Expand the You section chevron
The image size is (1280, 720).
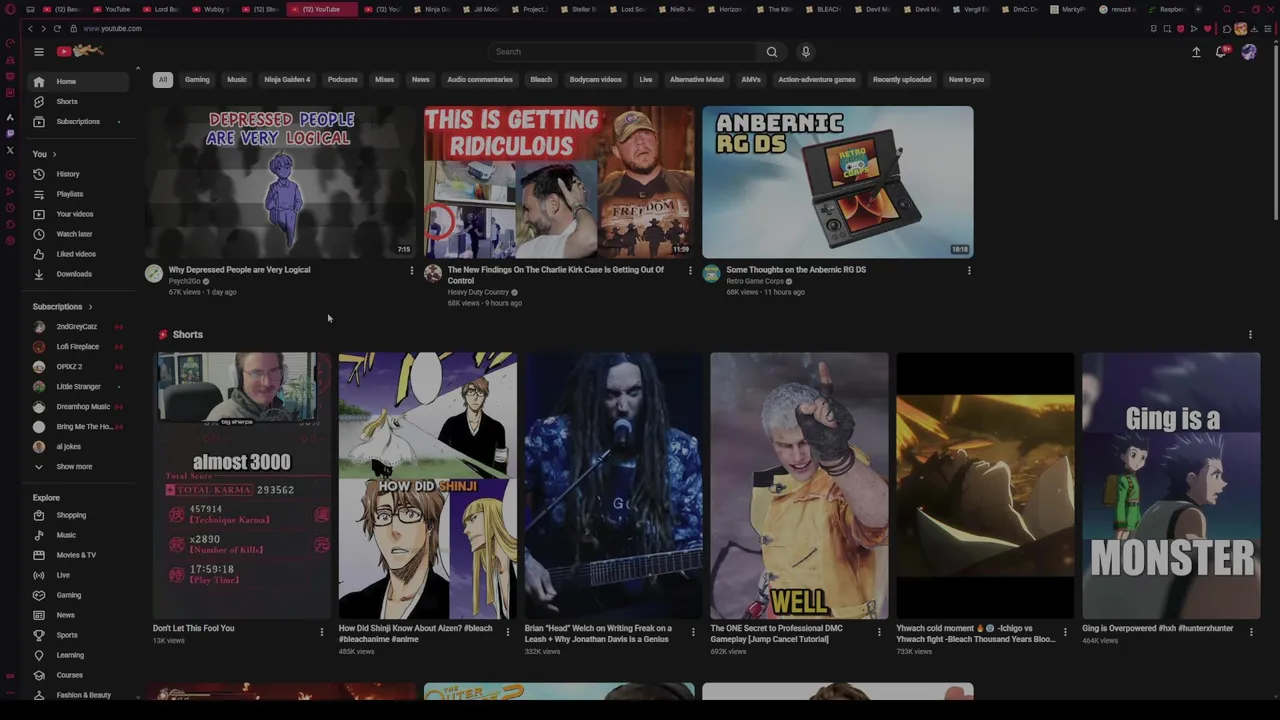coord(54,155)
